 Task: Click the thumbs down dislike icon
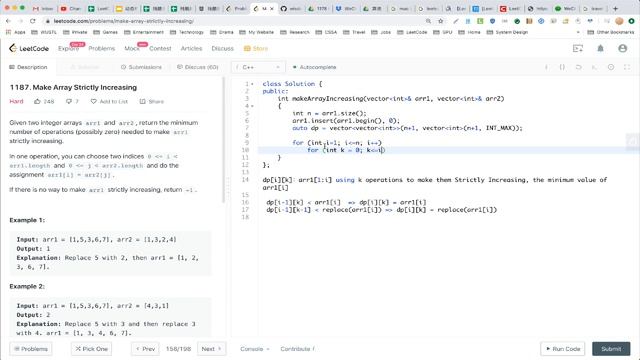(69, 101)
